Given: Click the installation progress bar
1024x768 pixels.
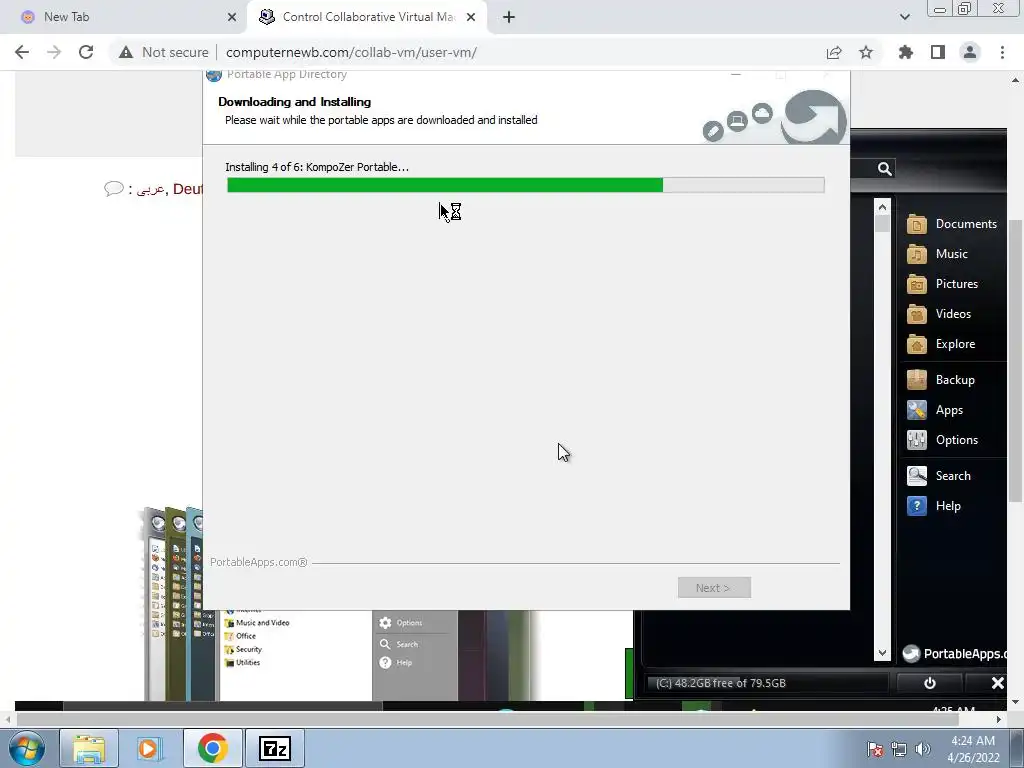Looking at the screenshot, I should 526,185.
